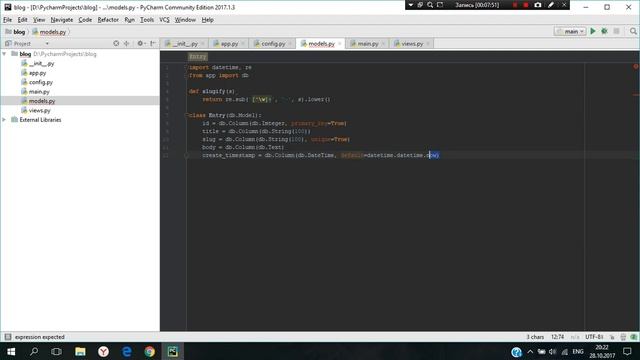Image resolution: width=640 pixels, height=360 pixels.
Task: Open Project panel gear settings
Action: 141,43
